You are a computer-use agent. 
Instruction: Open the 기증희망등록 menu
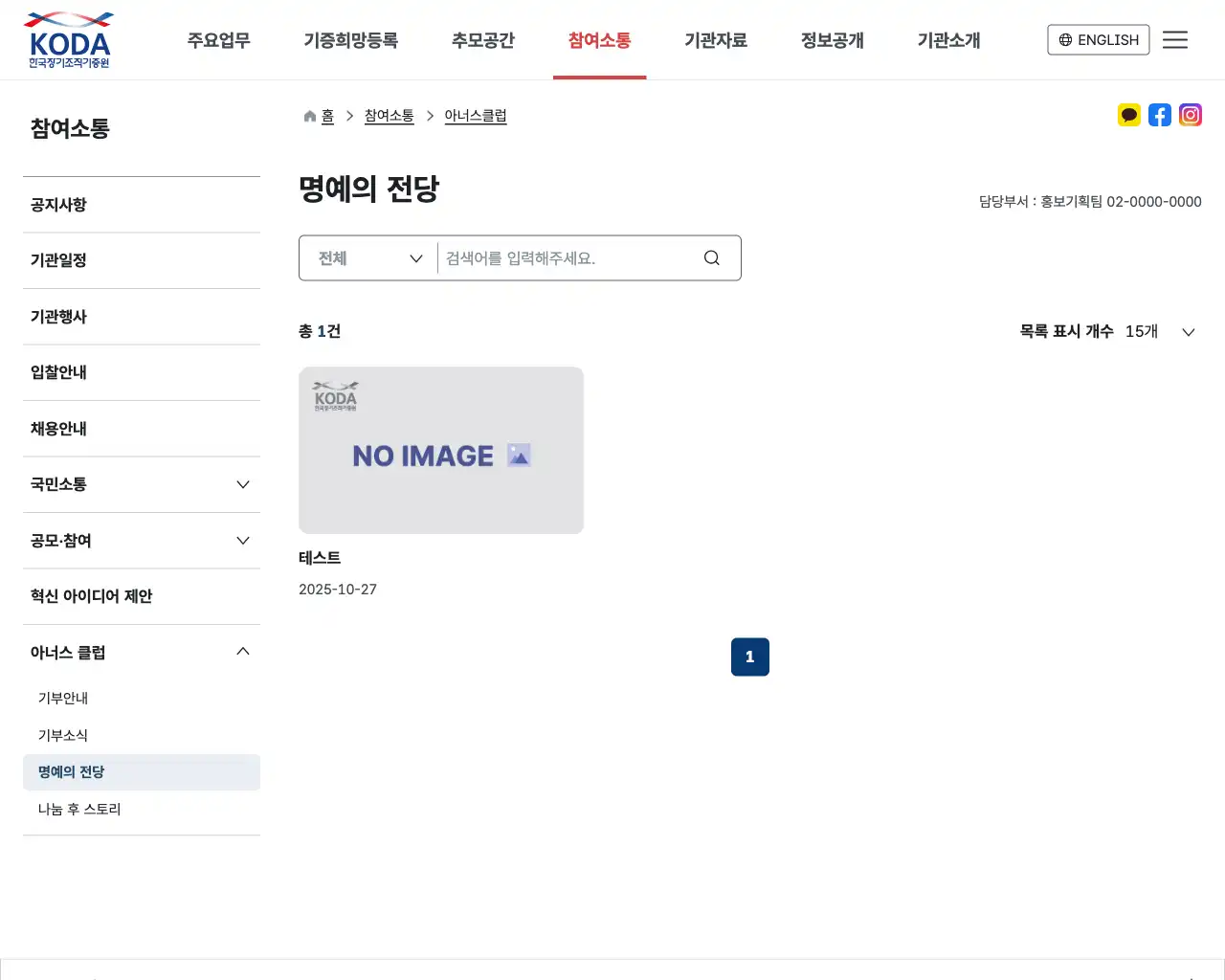click(x=350, y=39)
